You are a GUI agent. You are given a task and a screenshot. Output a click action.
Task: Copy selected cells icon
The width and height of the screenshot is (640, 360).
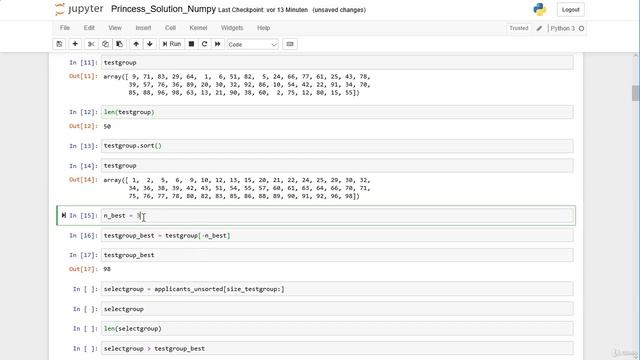(105, 44)
